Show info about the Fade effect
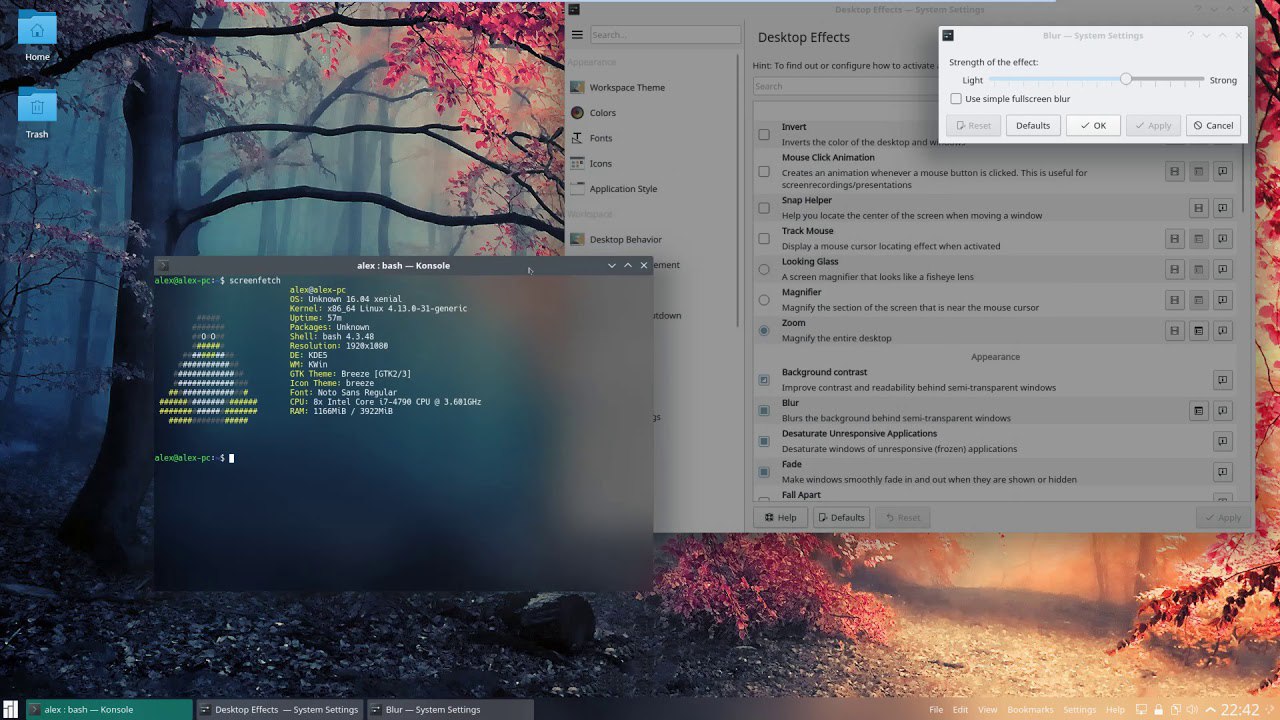The width and height of the screenshot is (1280, 720). (x=1222, y=472)
